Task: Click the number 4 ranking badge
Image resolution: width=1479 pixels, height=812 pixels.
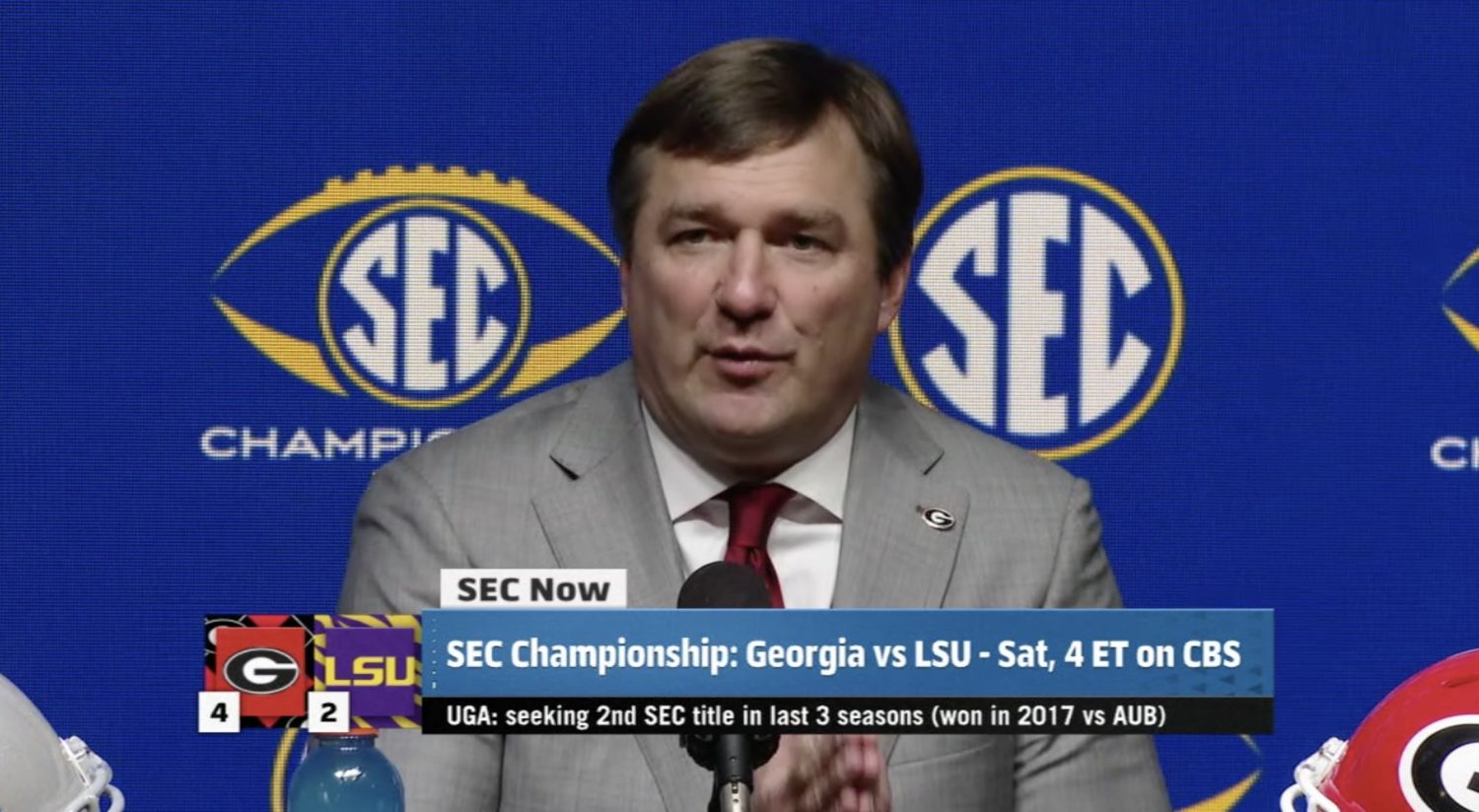Action: click(219, 711)
